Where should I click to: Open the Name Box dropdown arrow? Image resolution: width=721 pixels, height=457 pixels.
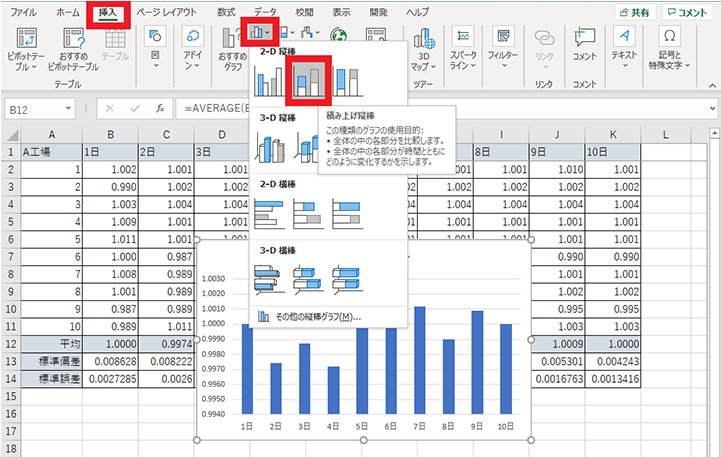pos(68,109)
